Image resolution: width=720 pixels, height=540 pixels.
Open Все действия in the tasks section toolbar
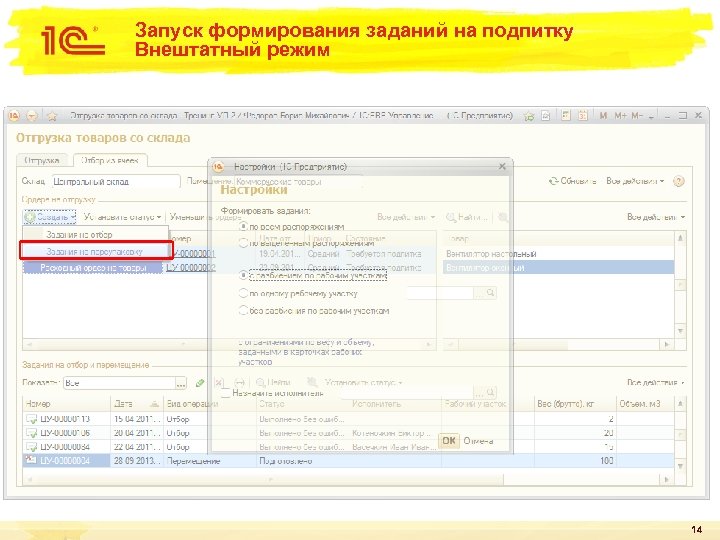[x=656, y=382]
